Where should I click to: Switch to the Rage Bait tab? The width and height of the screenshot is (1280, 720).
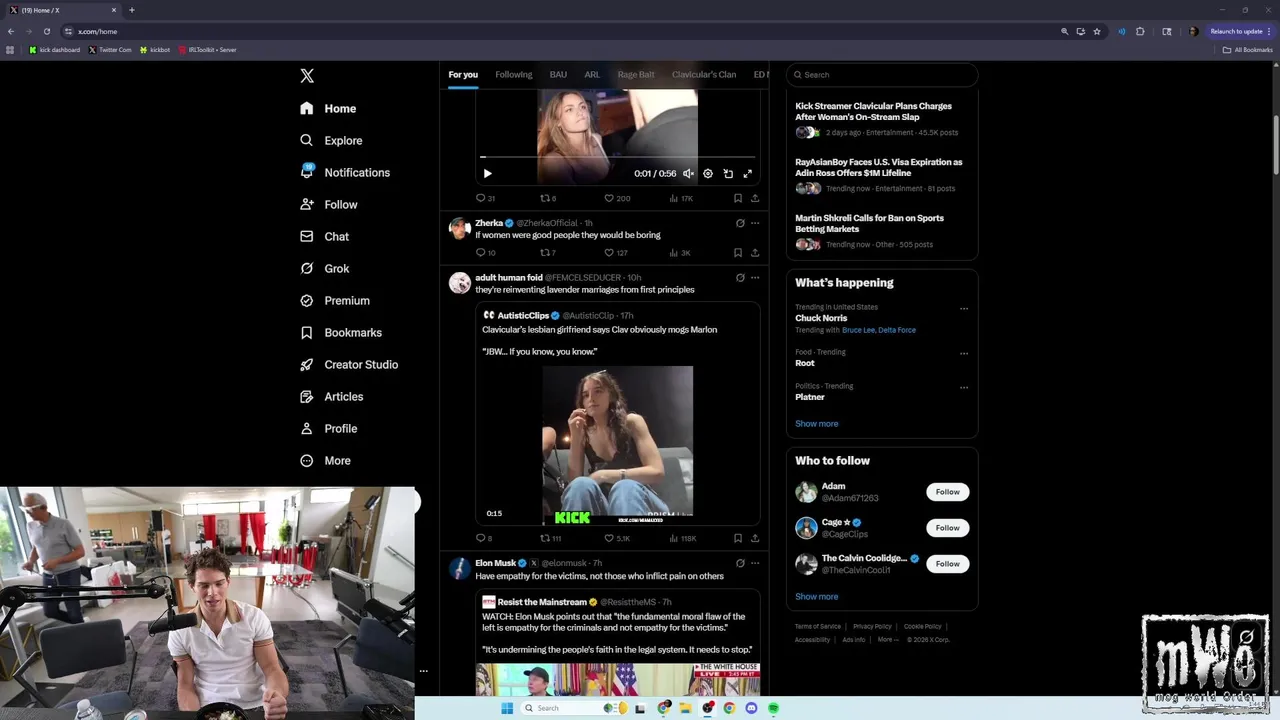[636, 74]
